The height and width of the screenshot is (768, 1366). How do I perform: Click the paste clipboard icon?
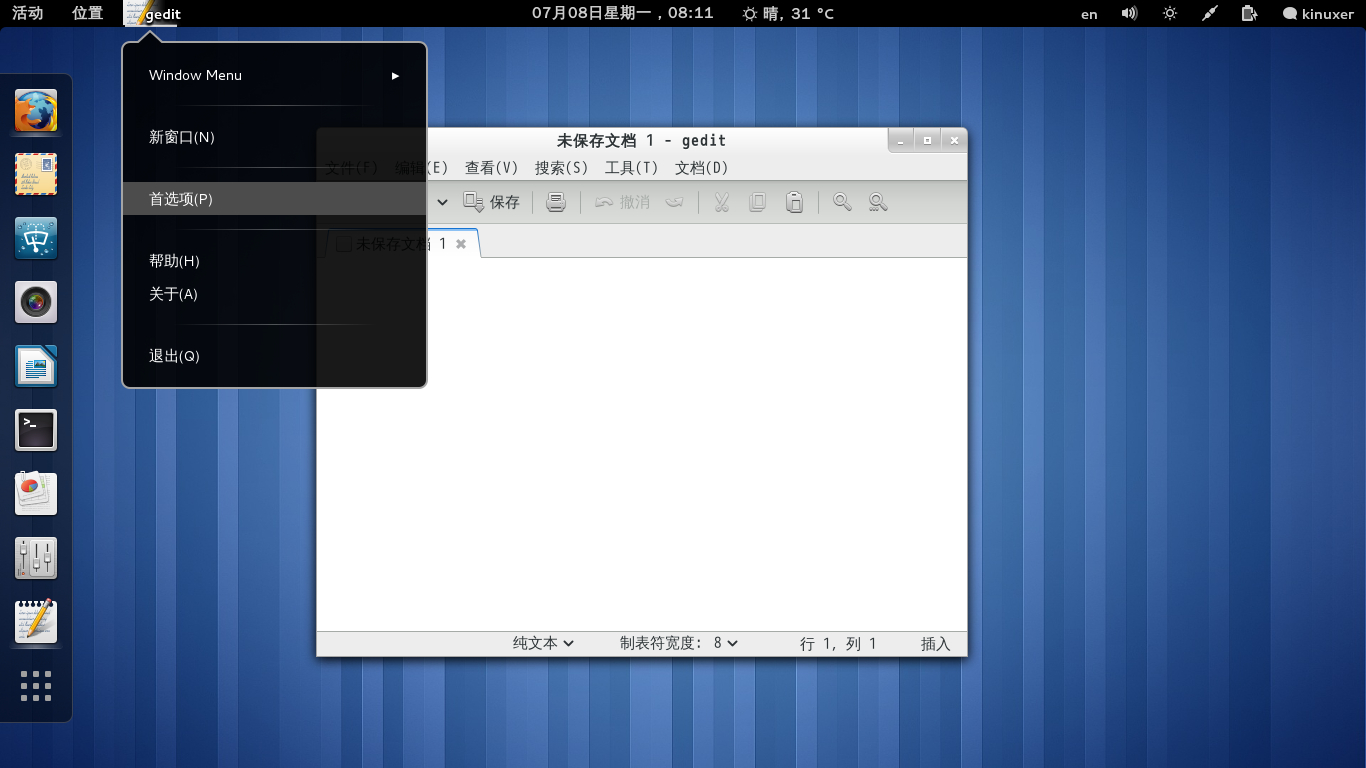point(794,202)
